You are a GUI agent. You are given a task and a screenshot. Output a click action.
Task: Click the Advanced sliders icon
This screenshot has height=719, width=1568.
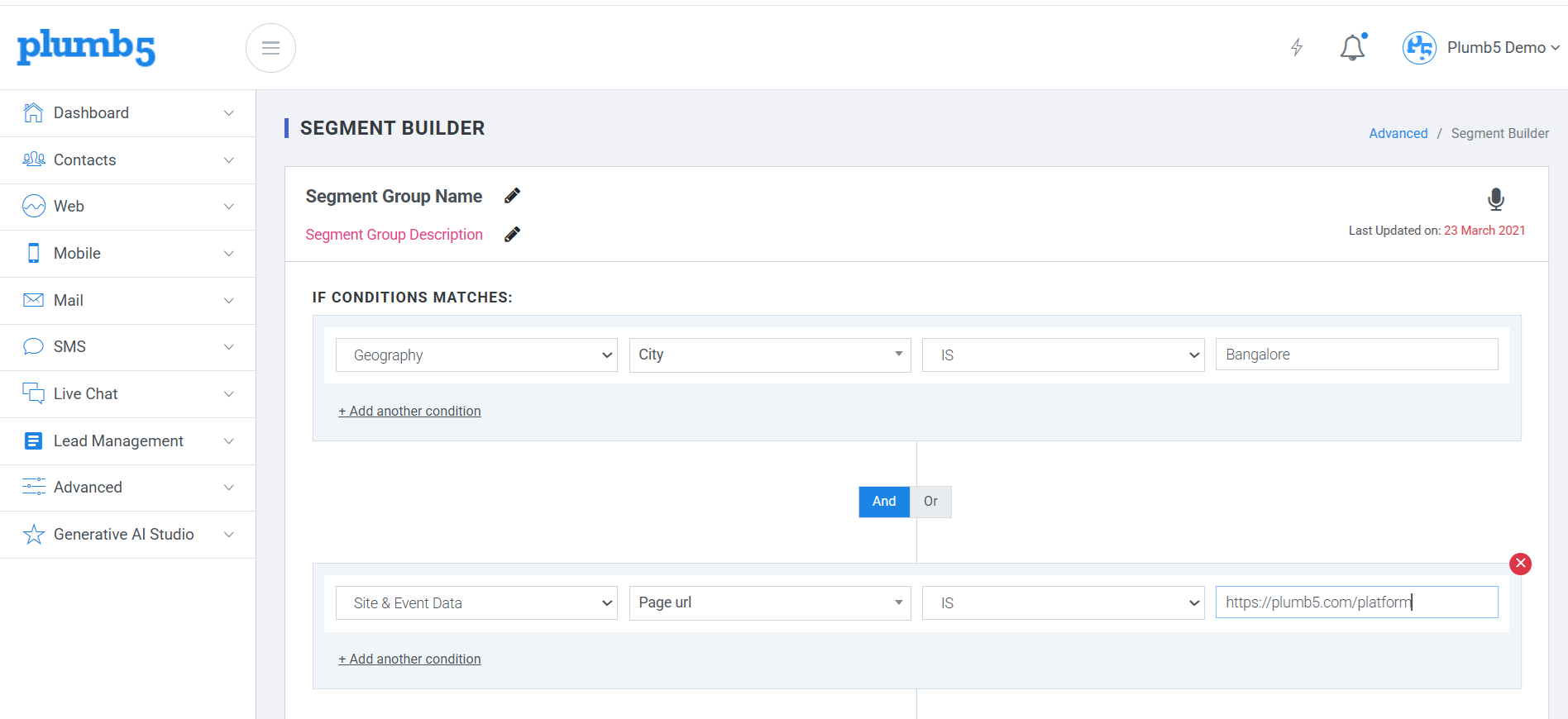(x=34, y=487)
